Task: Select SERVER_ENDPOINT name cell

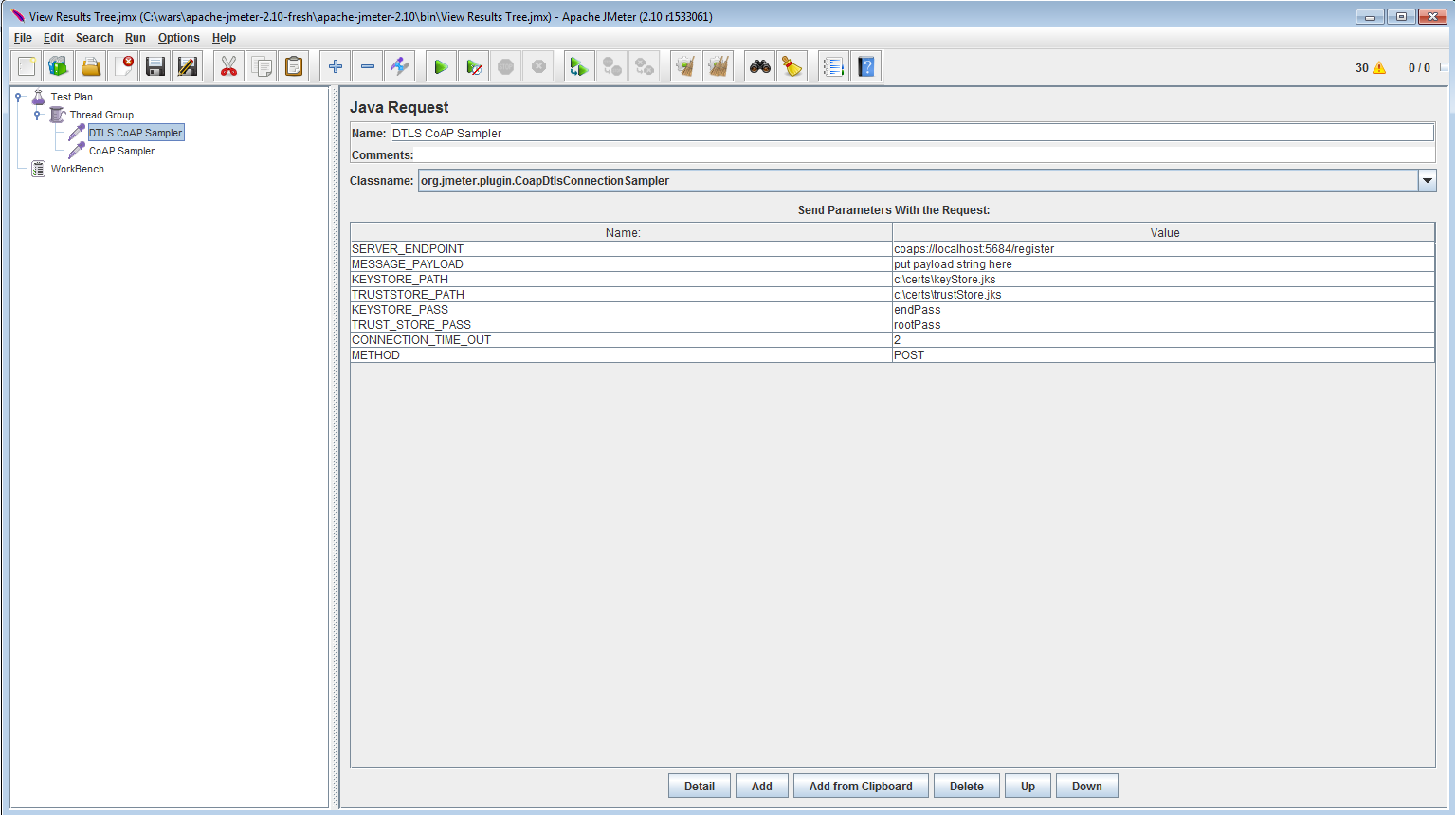Action: point(622,249)
